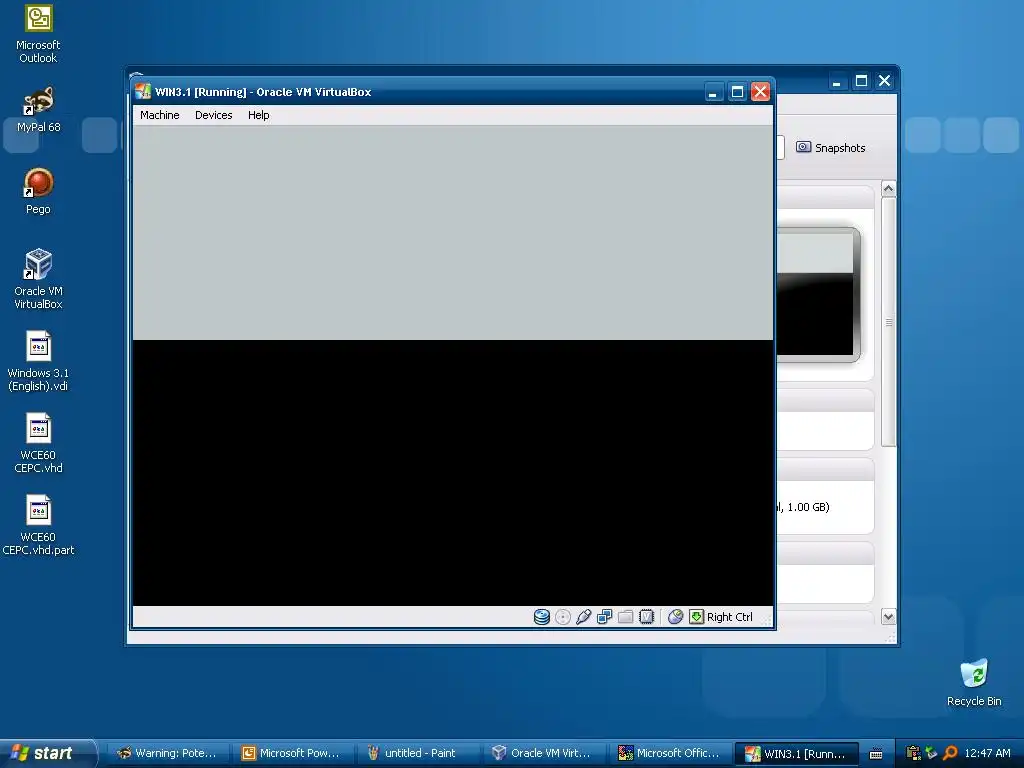Click the 12:47 AM system clock
The height and width of the screenshot is (768, 1024).
[987, 753]
